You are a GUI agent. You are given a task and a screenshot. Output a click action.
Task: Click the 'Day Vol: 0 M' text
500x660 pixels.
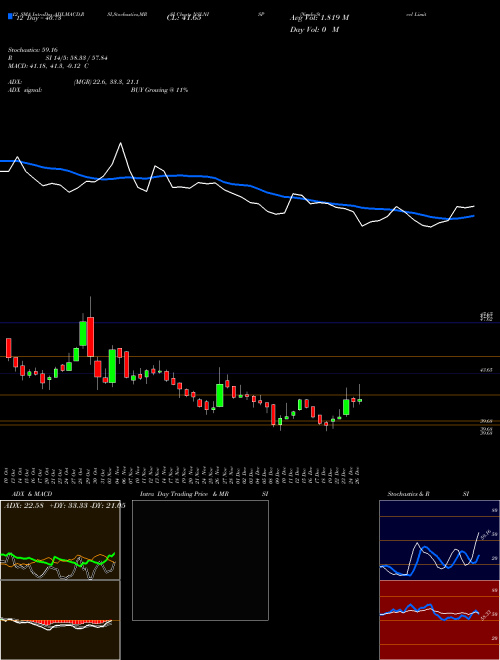pos(314,30)
